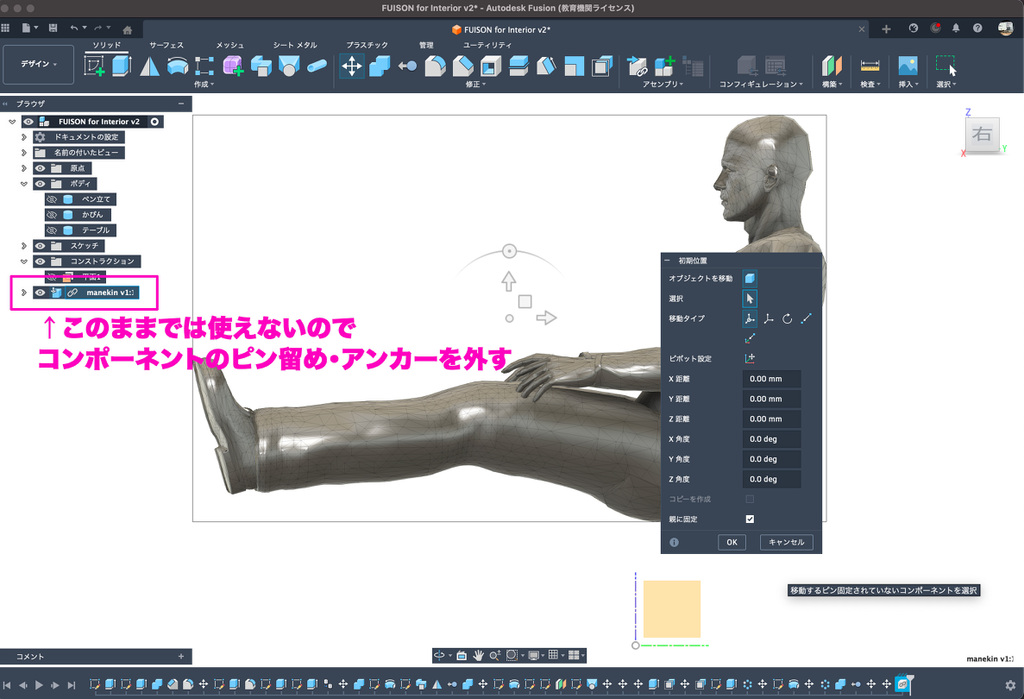Click the キャンセル button
This screenshot has height=699, width=1024.
pyautogui.click(x=786, y=542)
